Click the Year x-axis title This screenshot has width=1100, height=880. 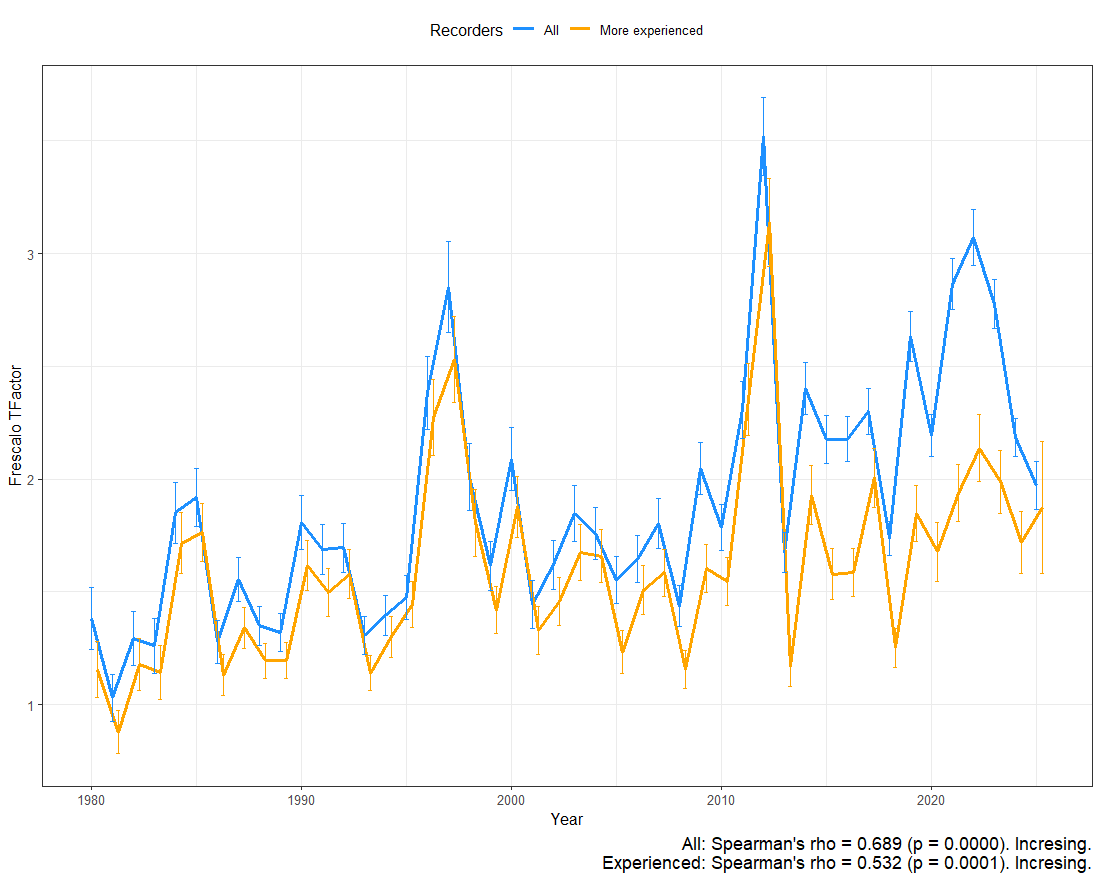tap(566, 819)
